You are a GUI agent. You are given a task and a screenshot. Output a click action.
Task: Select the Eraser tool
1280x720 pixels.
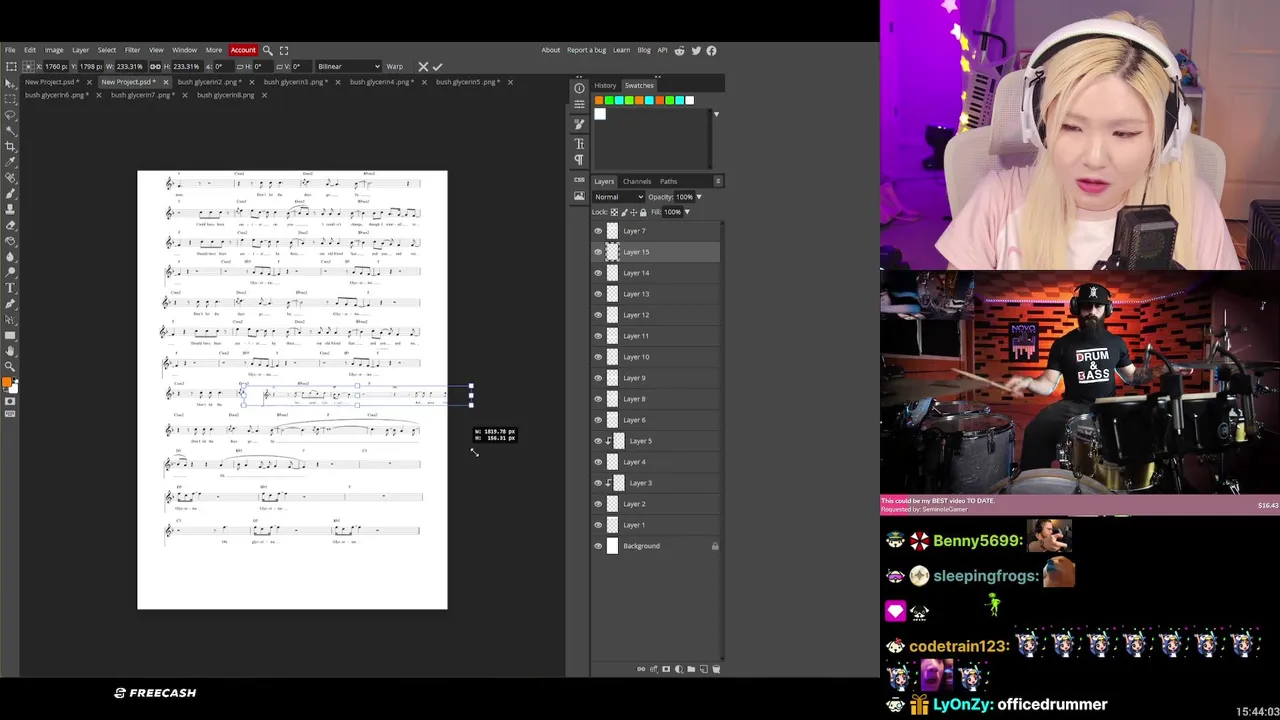point(11,225)
